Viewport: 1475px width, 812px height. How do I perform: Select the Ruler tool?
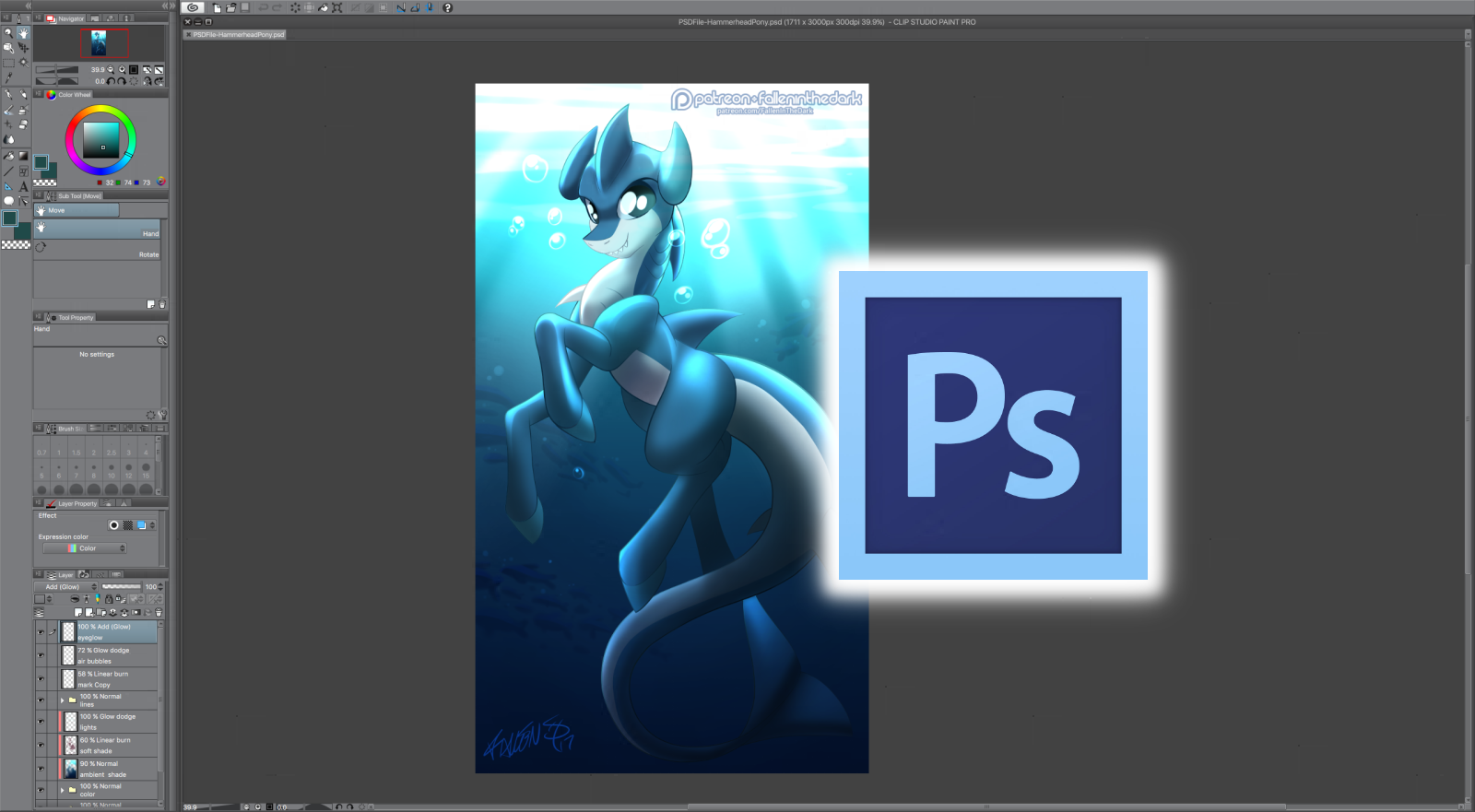8,186
